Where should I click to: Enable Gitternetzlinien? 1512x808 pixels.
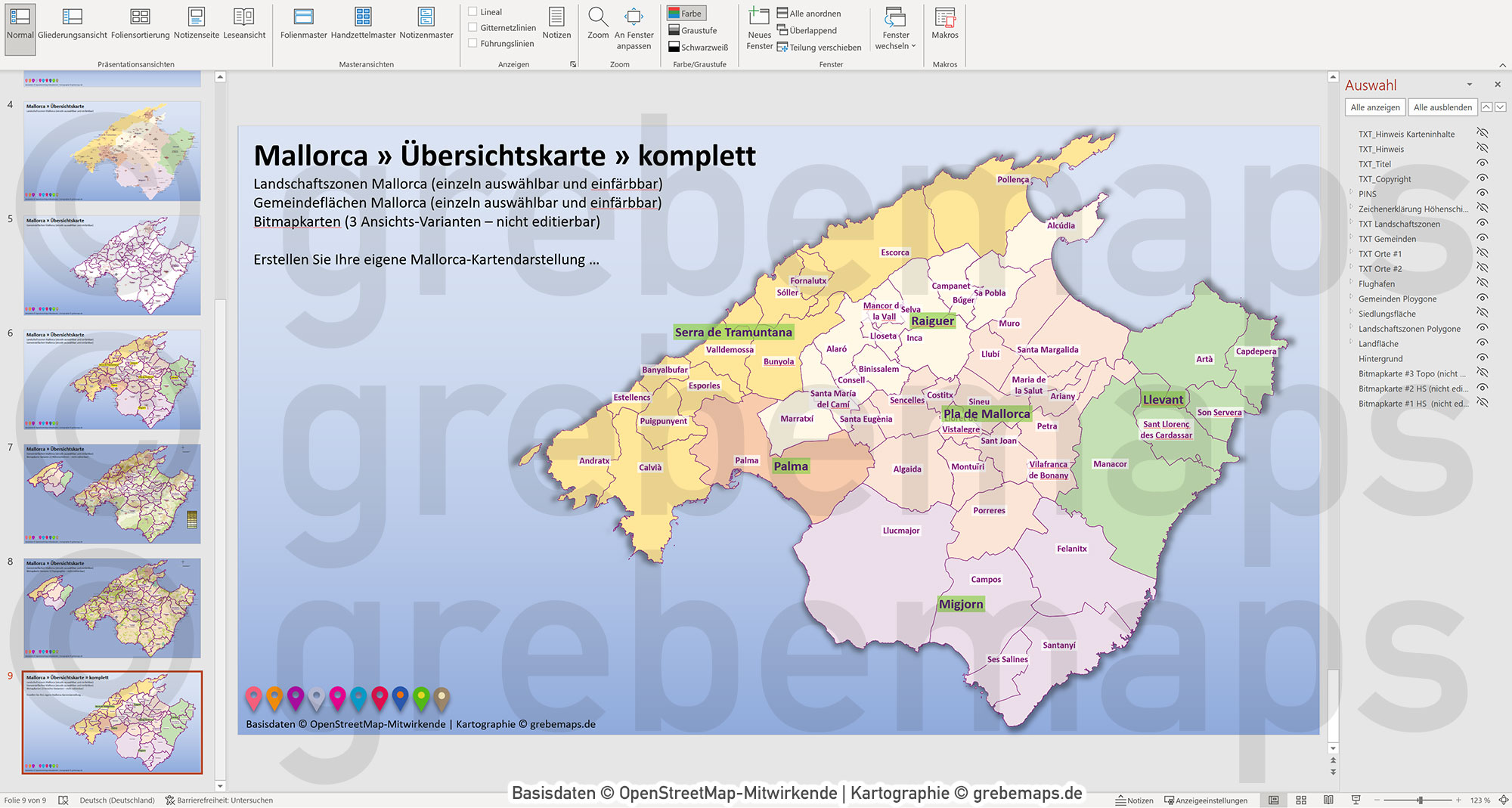click(472, 26)
